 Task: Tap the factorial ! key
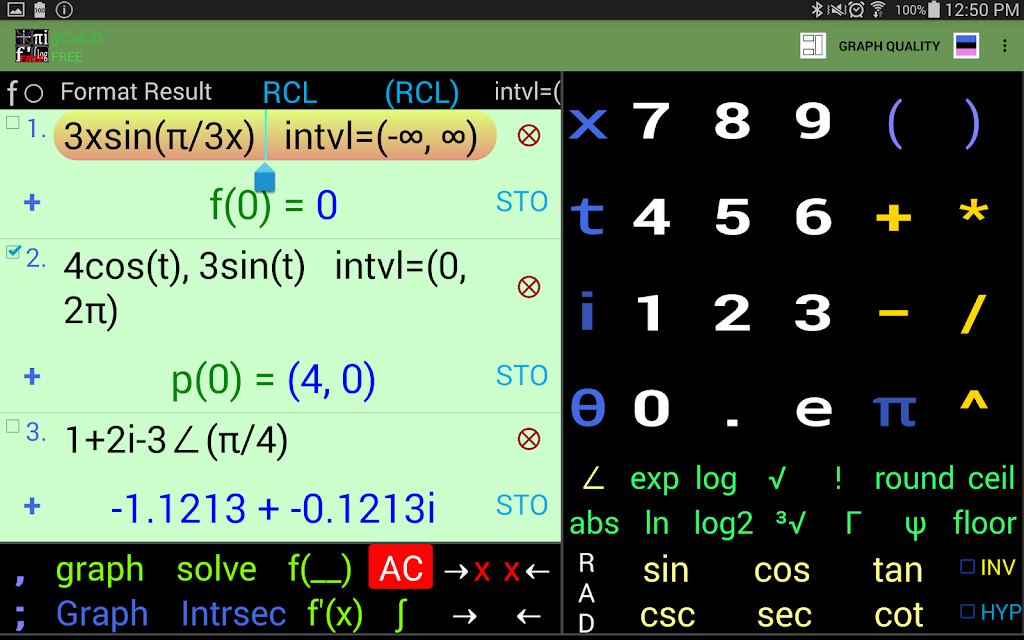click(838, 479)
